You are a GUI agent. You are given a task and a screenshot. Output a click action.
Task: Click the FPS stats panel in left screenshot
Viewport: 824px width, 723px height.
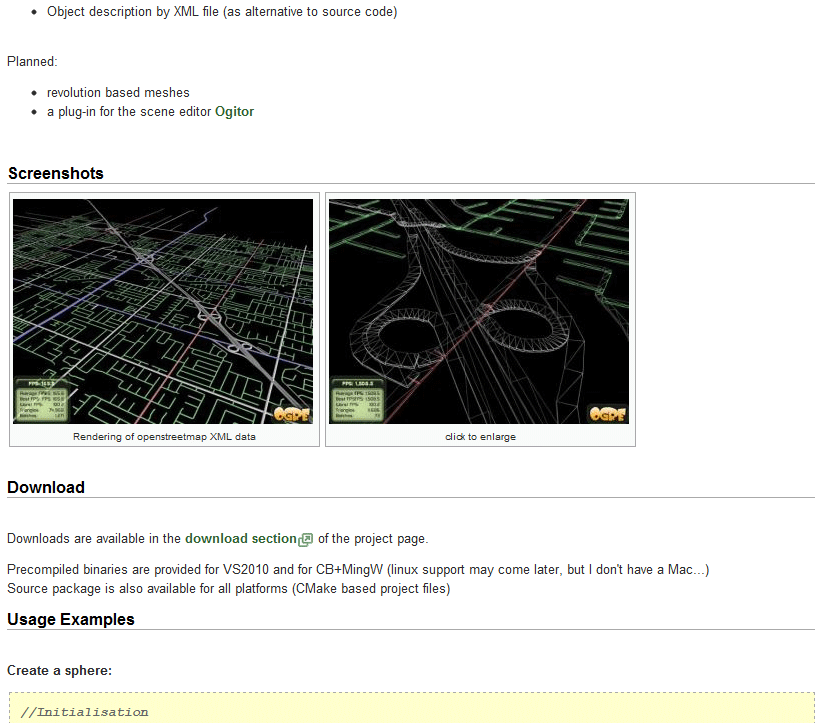point(42,400)
